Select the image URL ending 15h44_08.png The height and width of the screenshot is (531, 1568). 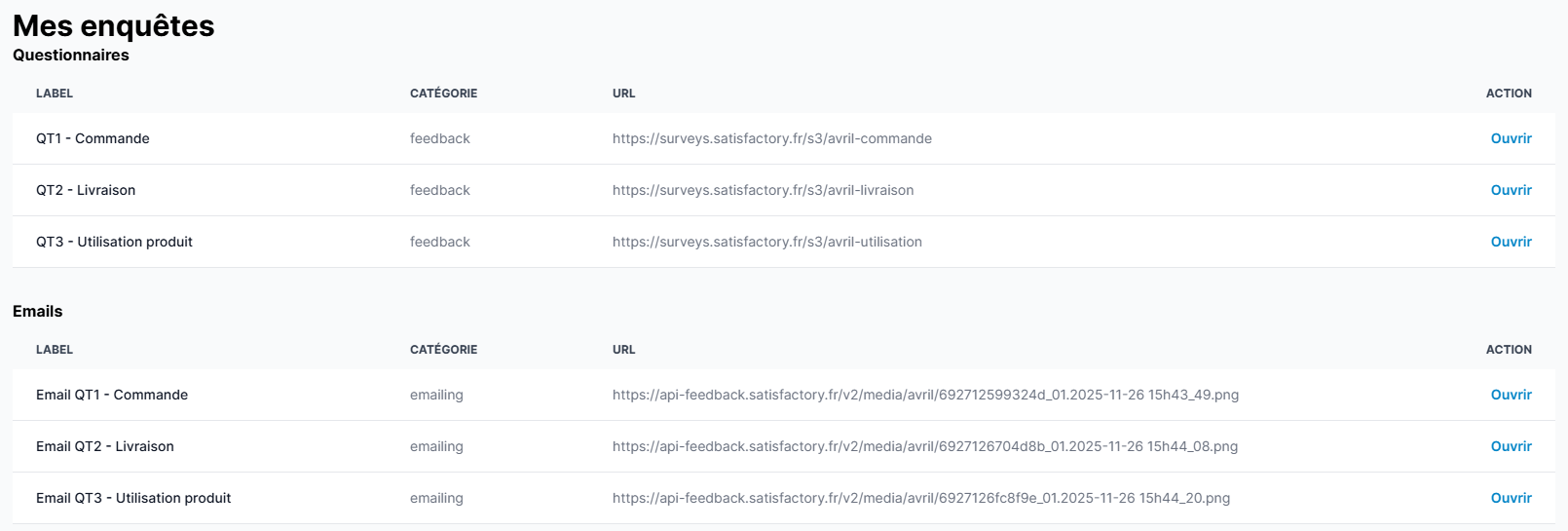pyautogui.click(x=925, y=446)
